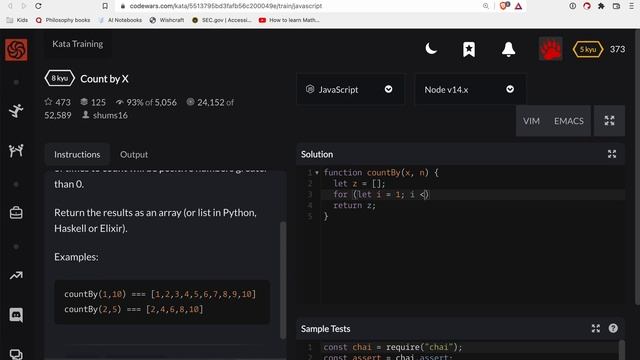
Task: Click the Count by X kata title
Action: (104, 79)
